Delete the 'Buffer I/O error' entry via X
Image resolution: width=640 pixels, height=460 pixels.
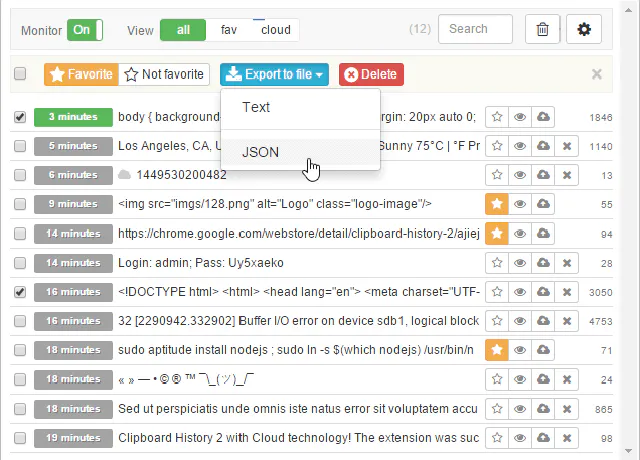567,321
